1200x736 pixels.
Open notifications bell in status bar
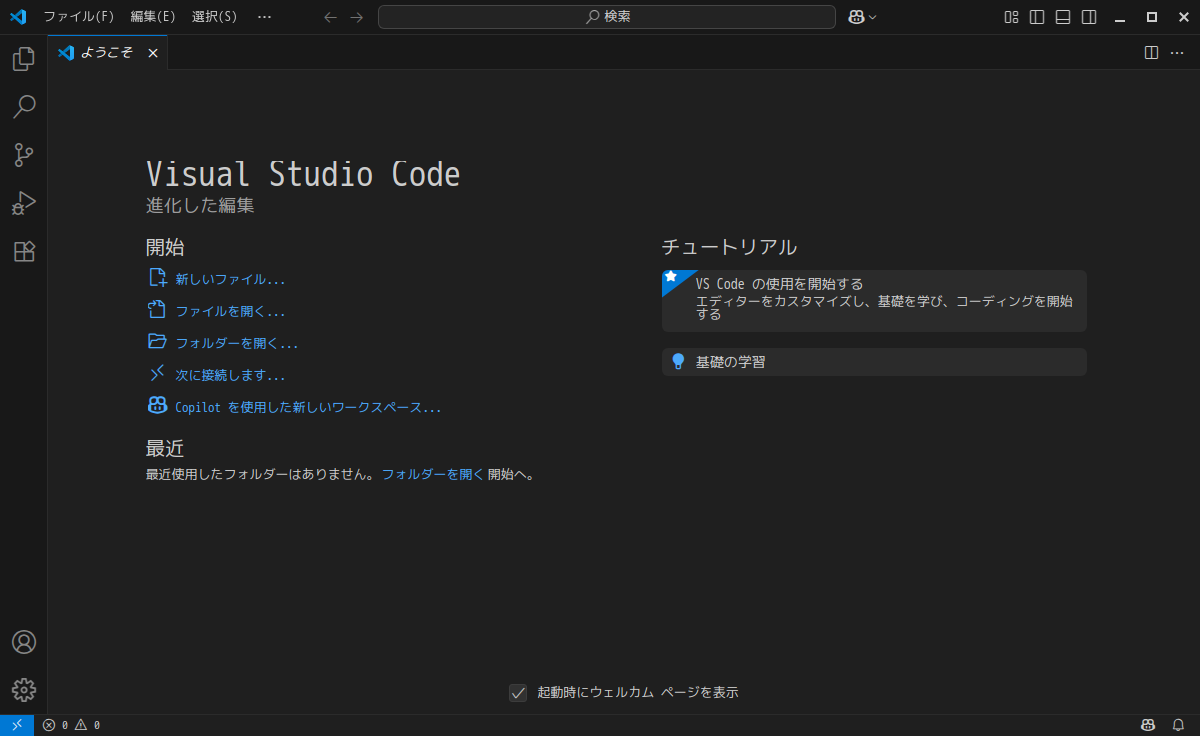point(1178,725)
